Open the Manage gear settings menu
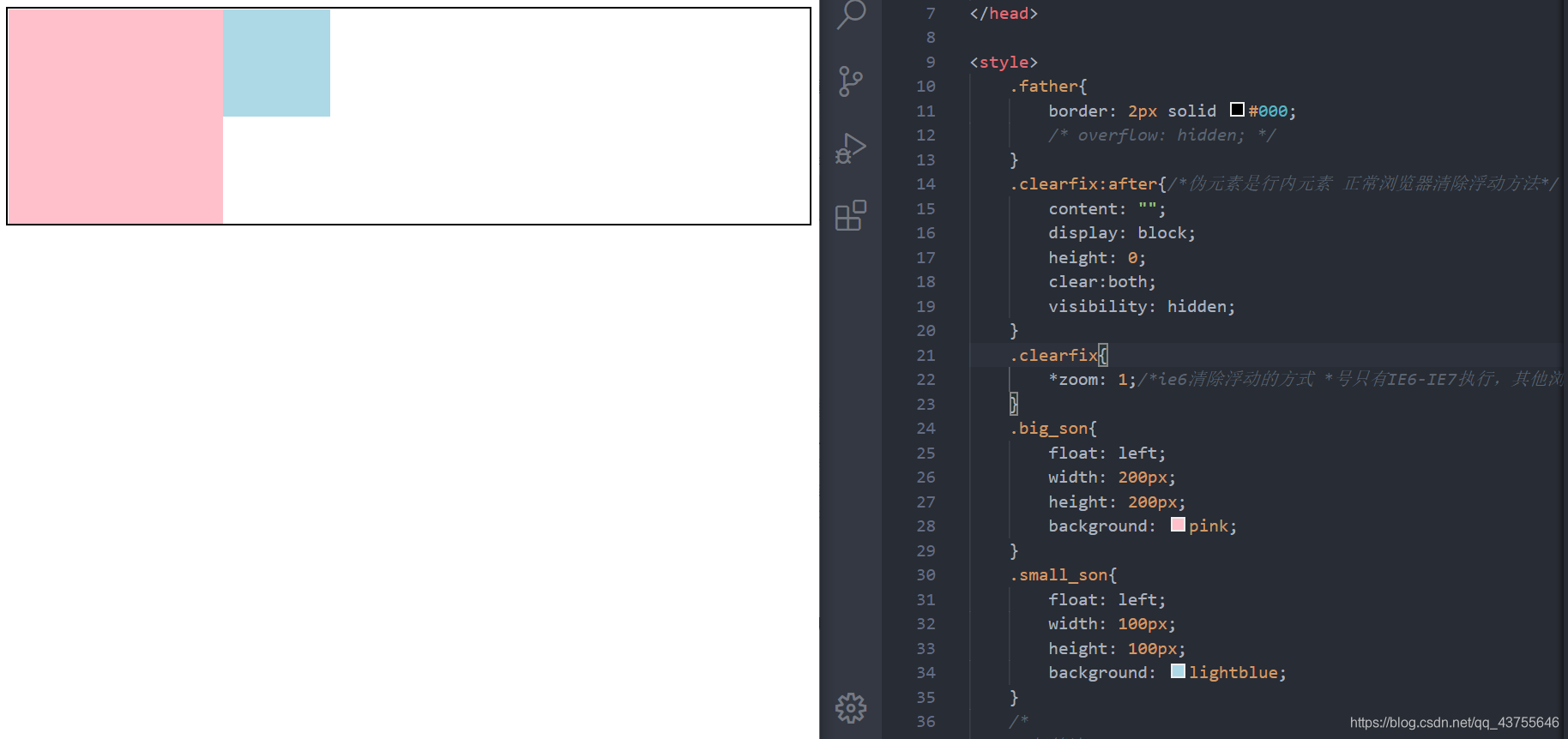 [x=851, y=708]
